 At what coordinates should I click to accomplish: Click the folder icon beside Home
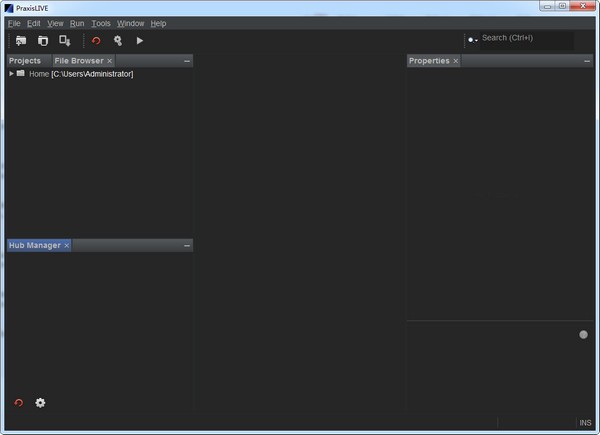[x=21, y=73]
